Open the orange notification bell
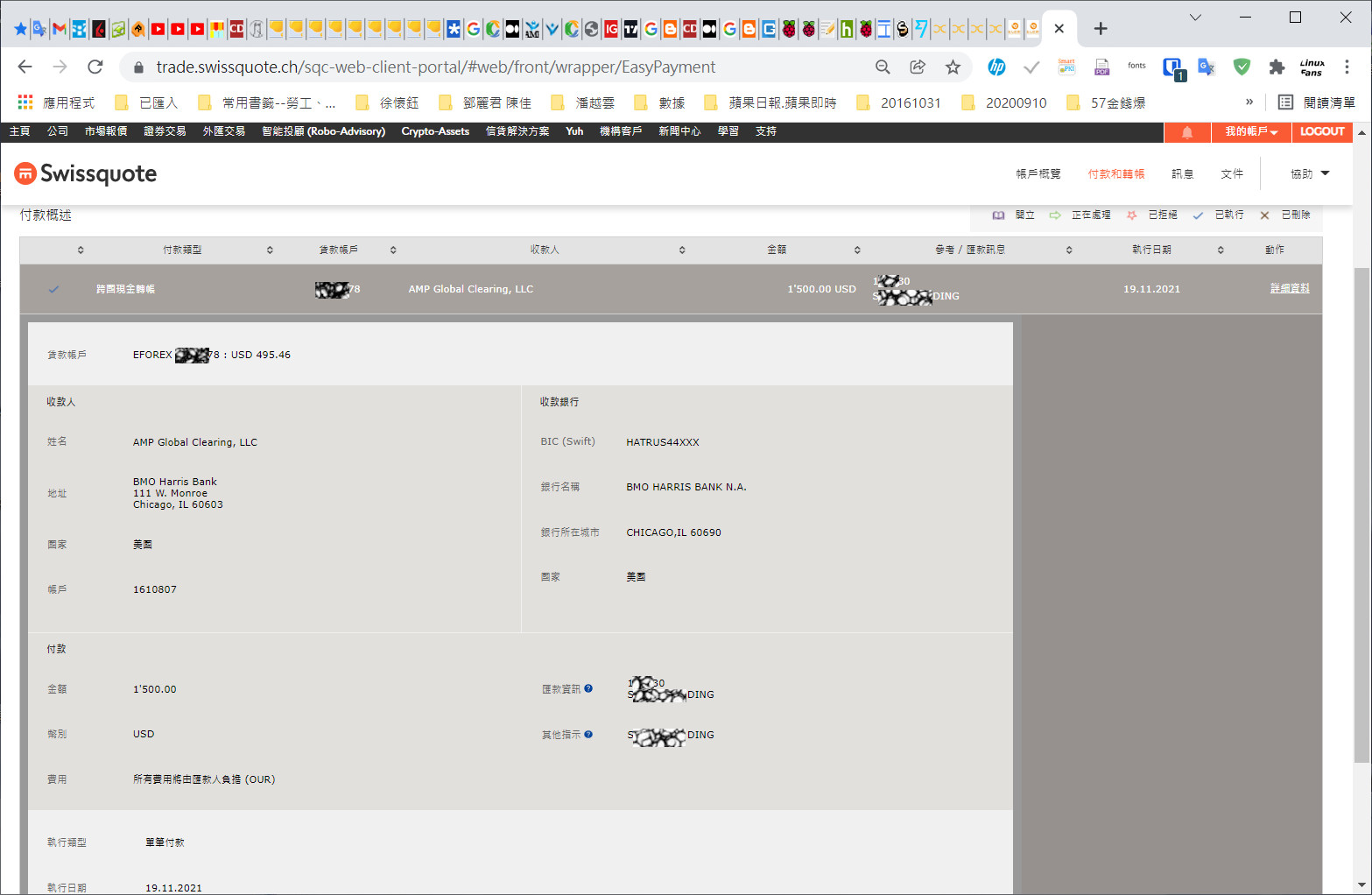This screenshot has height=895, width=1372. [1187, 132]
